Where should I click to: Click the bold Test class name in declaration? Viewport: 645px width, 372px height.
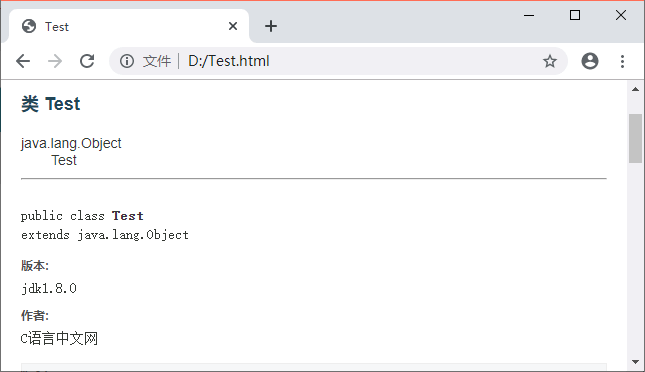128,216
